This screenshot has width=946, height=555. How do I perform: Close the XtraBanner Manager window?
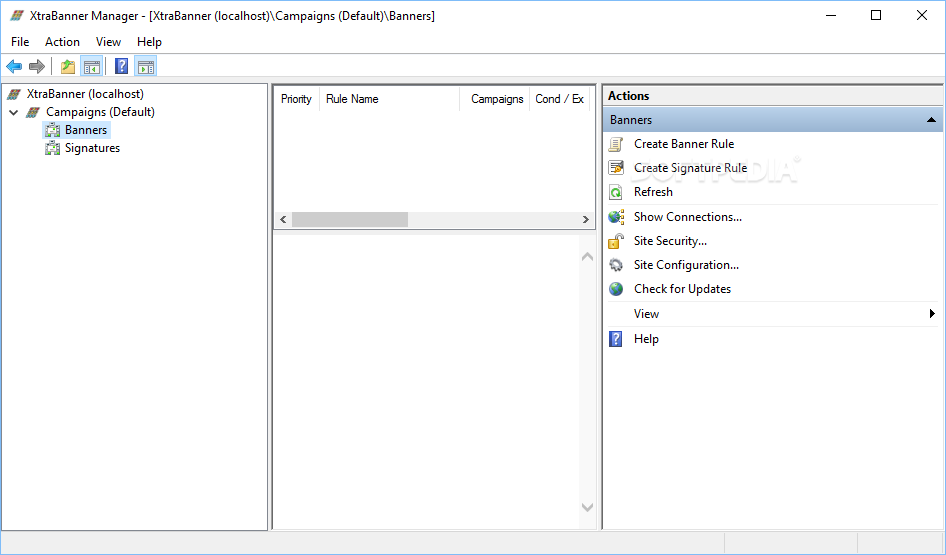(922, 16)
